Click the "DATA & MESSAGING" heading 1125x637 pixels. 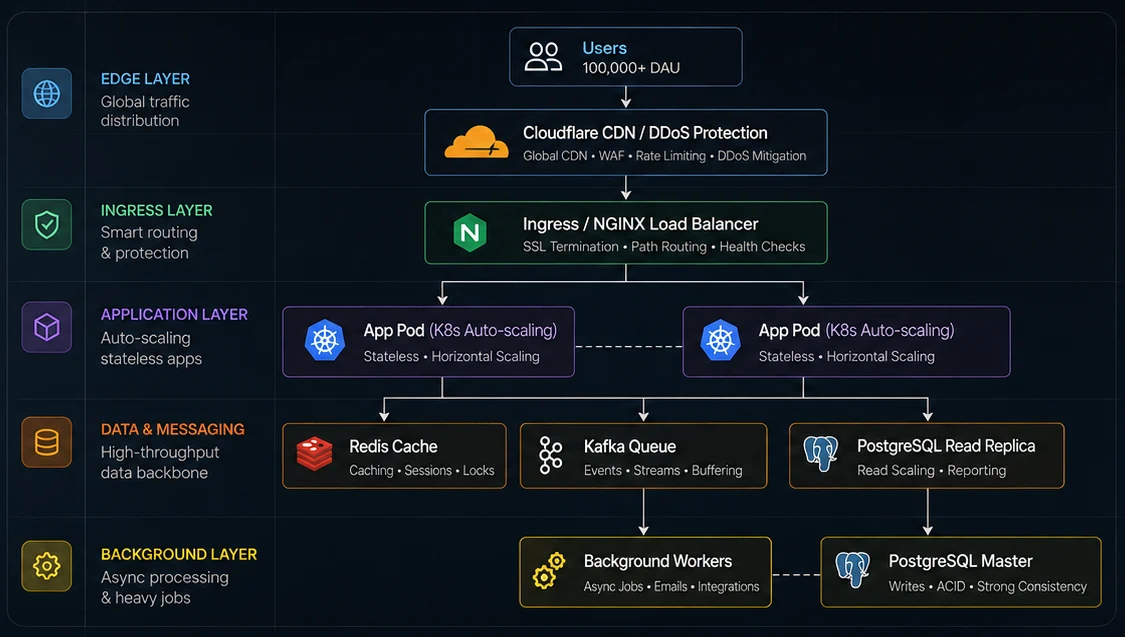172,429
